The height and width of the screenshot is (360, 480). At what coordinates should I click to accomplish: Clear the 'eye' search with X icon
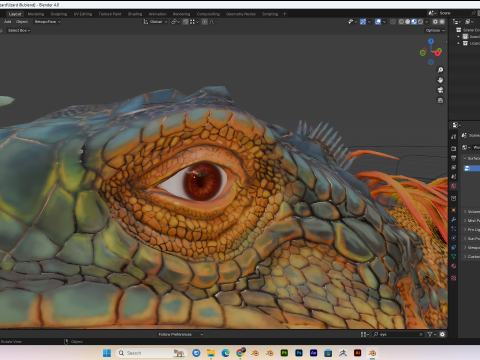point(421,334)
